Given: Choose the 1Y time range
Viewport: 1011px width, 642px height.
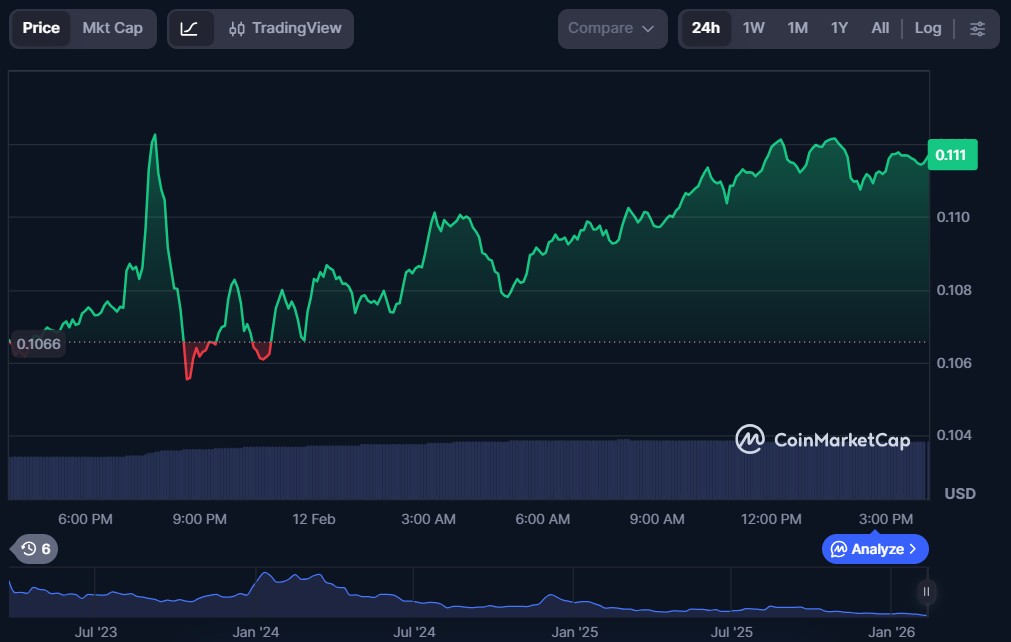Looking at the screenshot, I should (x=839, y=28).
